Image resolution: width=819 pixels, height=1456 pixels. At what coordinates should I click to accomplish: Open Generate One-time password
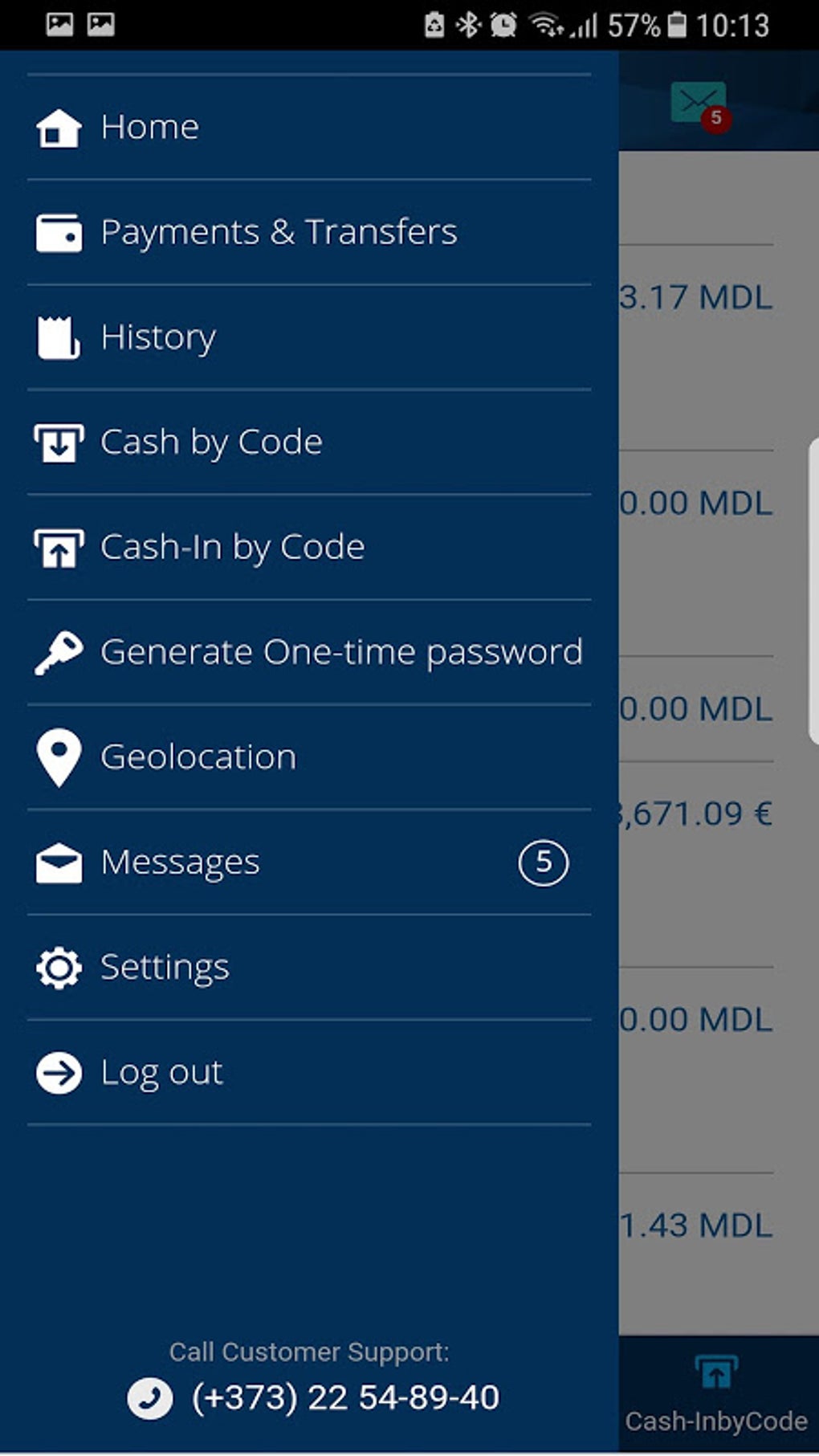pos(341,652)
